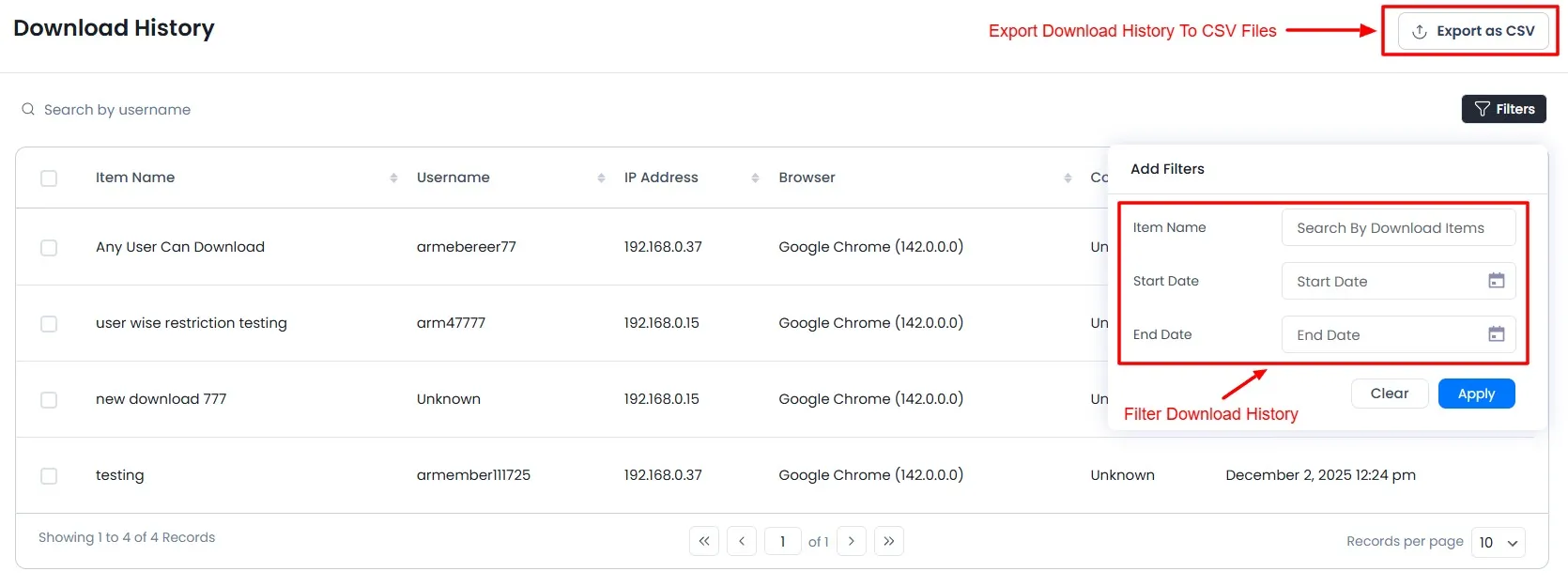This screenshot has width=1568, height=587.
Task: Sort table by Username column arrows
Action: coord(601,178)
